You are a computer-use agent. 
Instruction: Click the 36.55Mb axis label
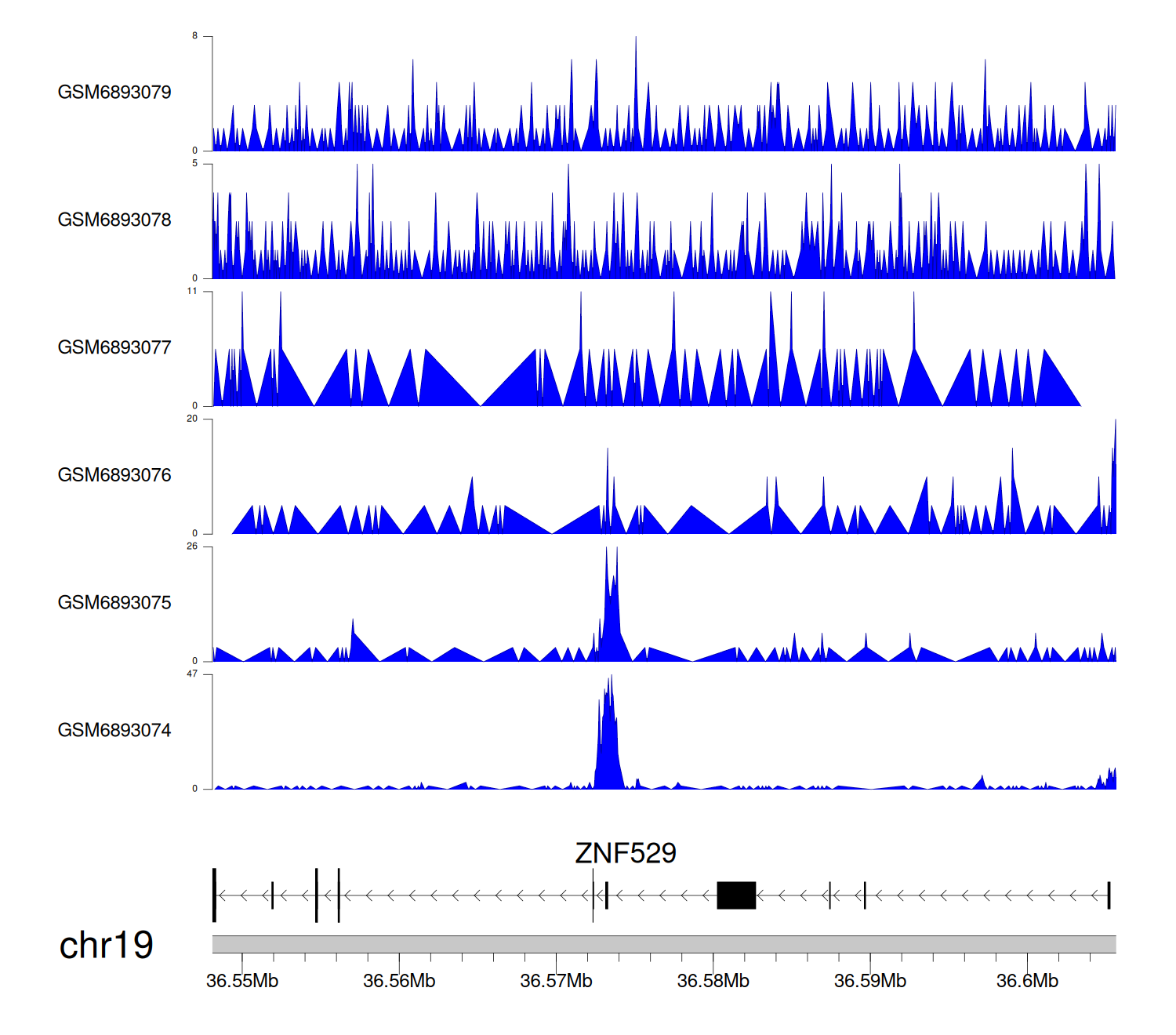pyautogui.click(x=242, y=981)
